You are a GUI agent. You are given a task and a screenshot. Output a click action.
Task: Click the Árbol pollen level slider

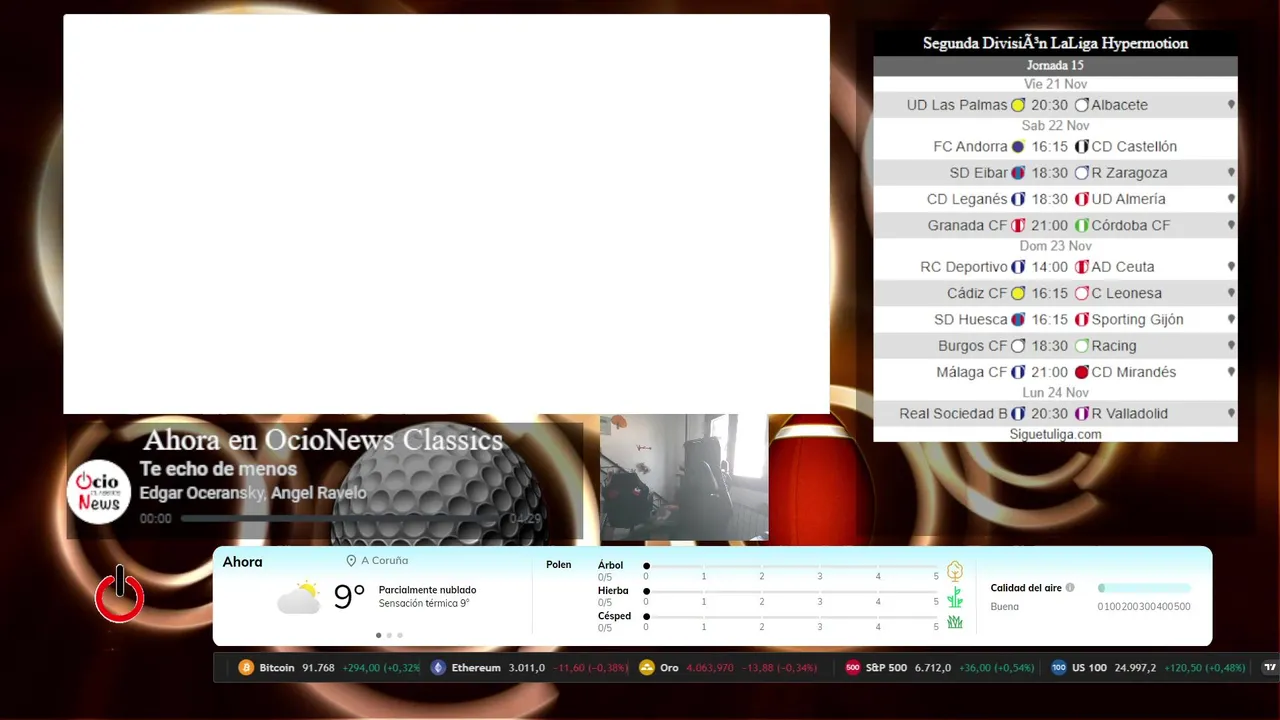791,566
